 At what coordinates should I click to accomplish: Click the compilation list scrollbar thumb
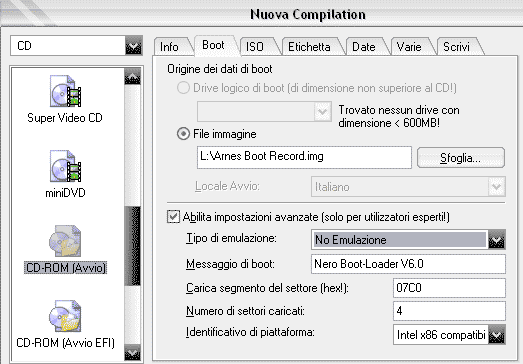tap(132, 246)
